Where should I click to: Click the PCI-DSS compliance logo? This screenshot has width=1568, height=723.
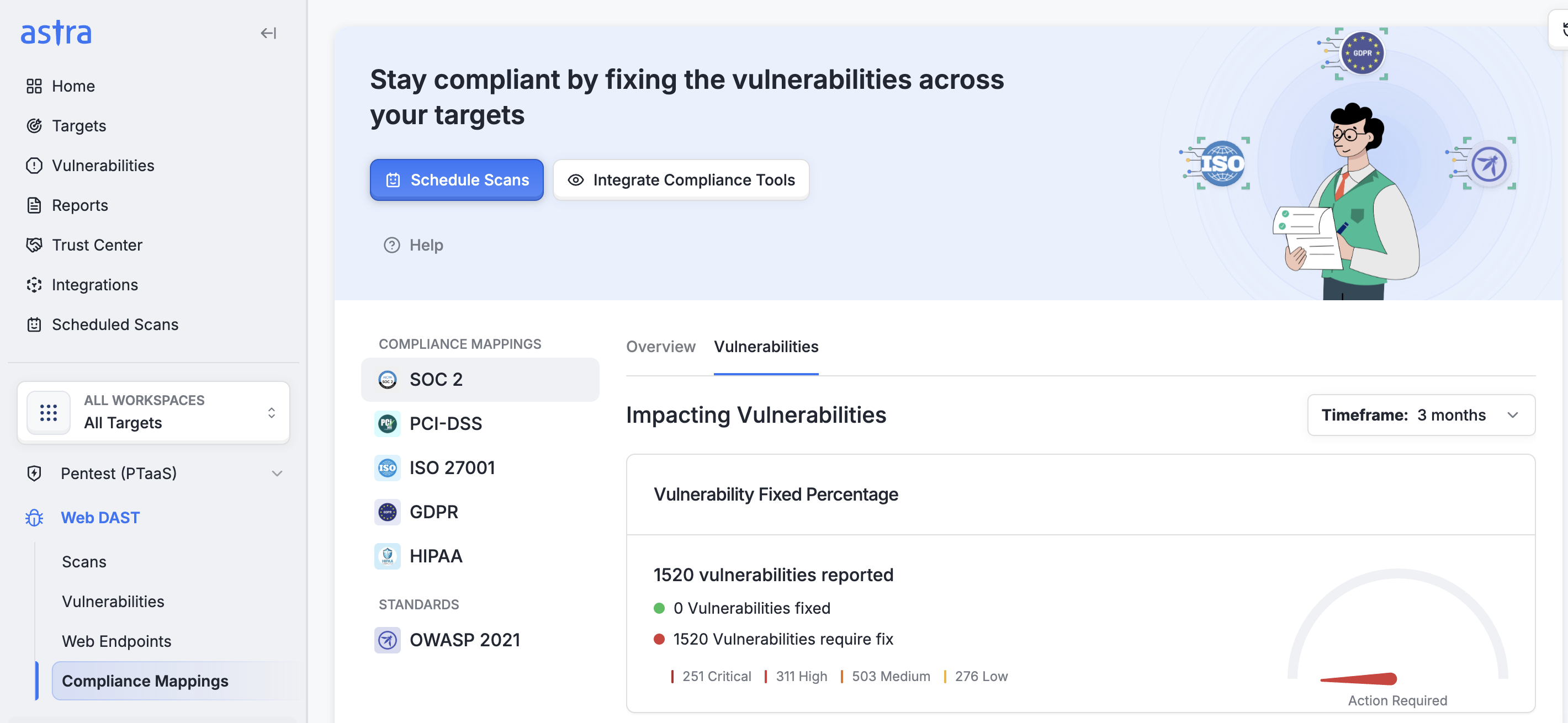point(387,423)
